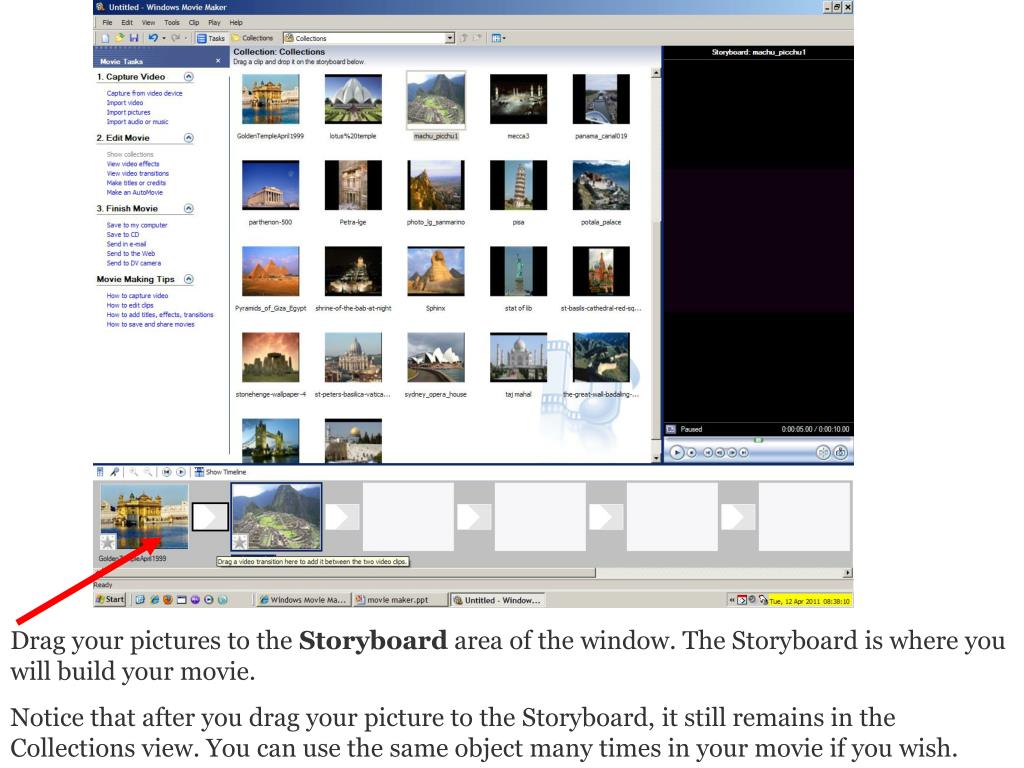Click How to edit clips link
1024x768 pixels.
pos(130,305)
